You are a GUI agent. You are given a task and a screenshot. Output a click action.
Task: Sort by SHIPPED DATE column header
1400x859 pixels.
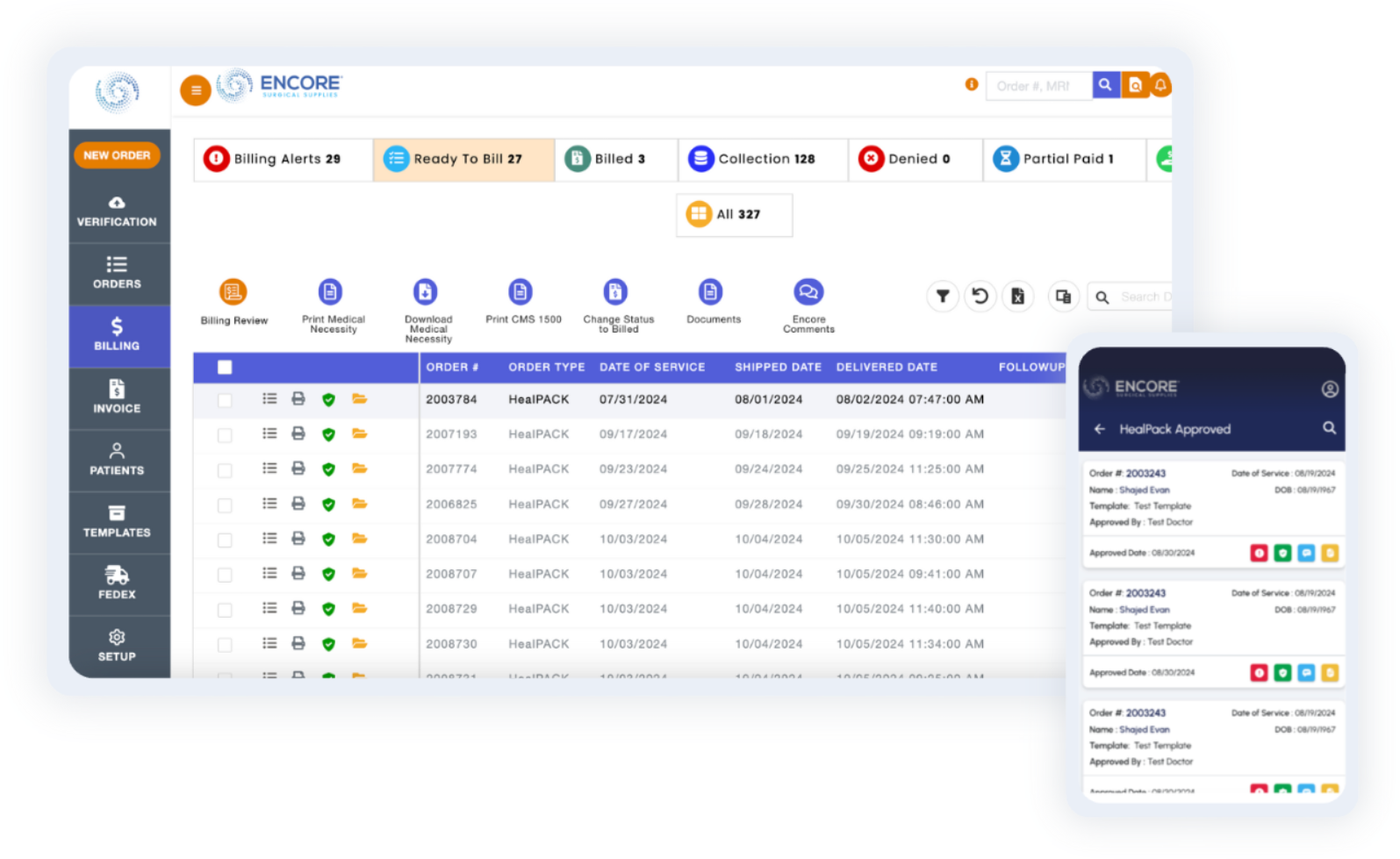(x=778, y=368)
